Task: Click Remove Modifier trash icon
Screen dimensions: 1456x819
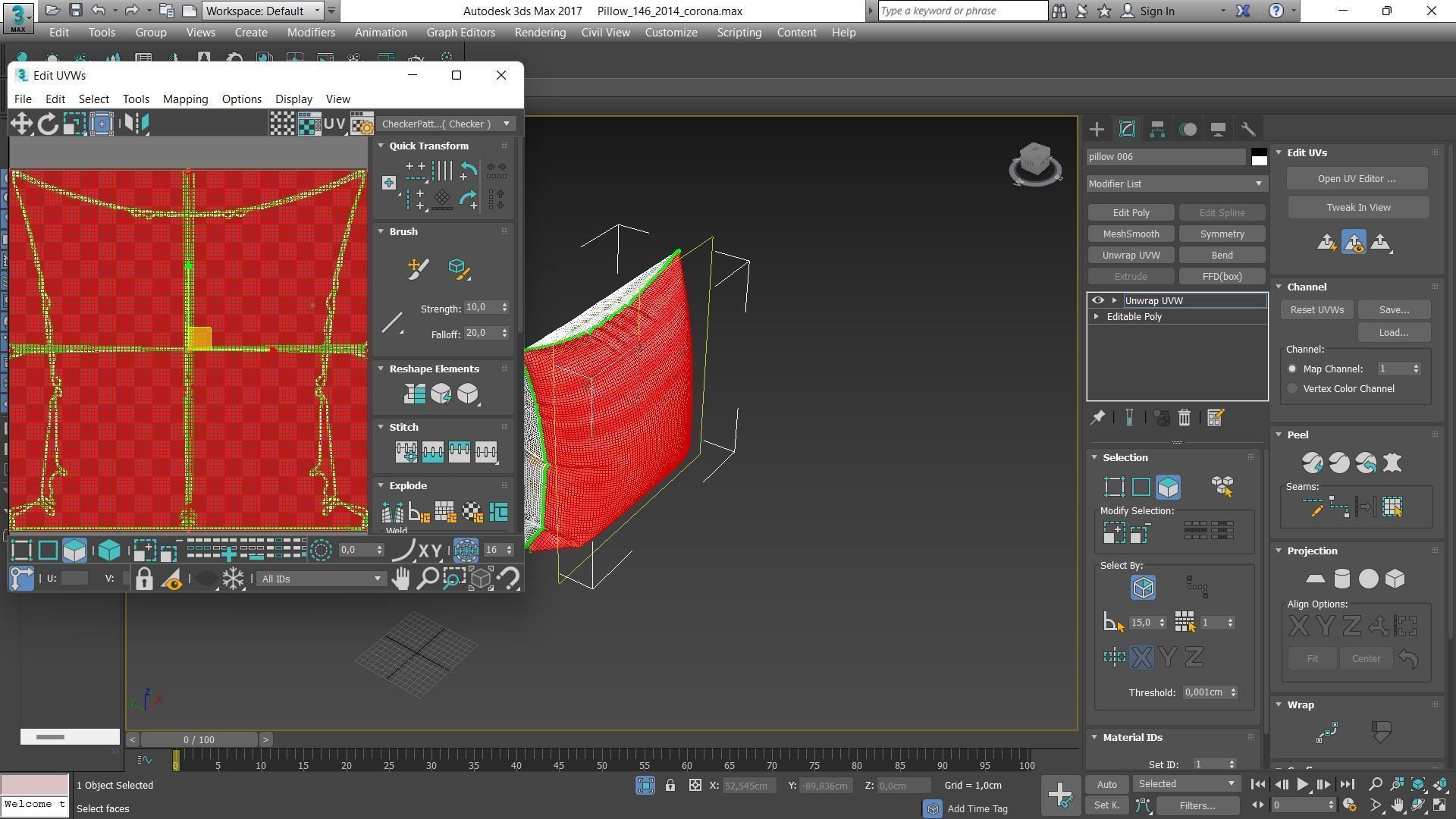Action: 1185,418
